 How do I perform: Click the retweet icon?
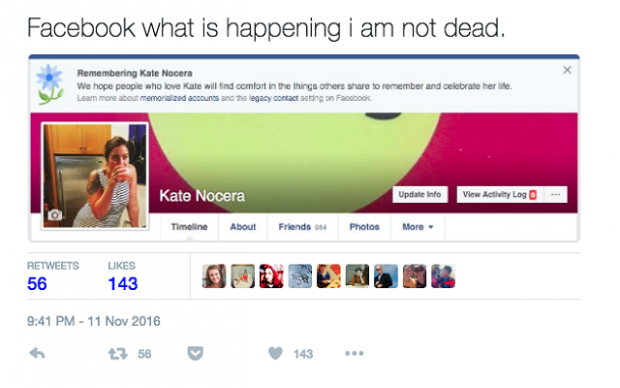tap(118, 354)
